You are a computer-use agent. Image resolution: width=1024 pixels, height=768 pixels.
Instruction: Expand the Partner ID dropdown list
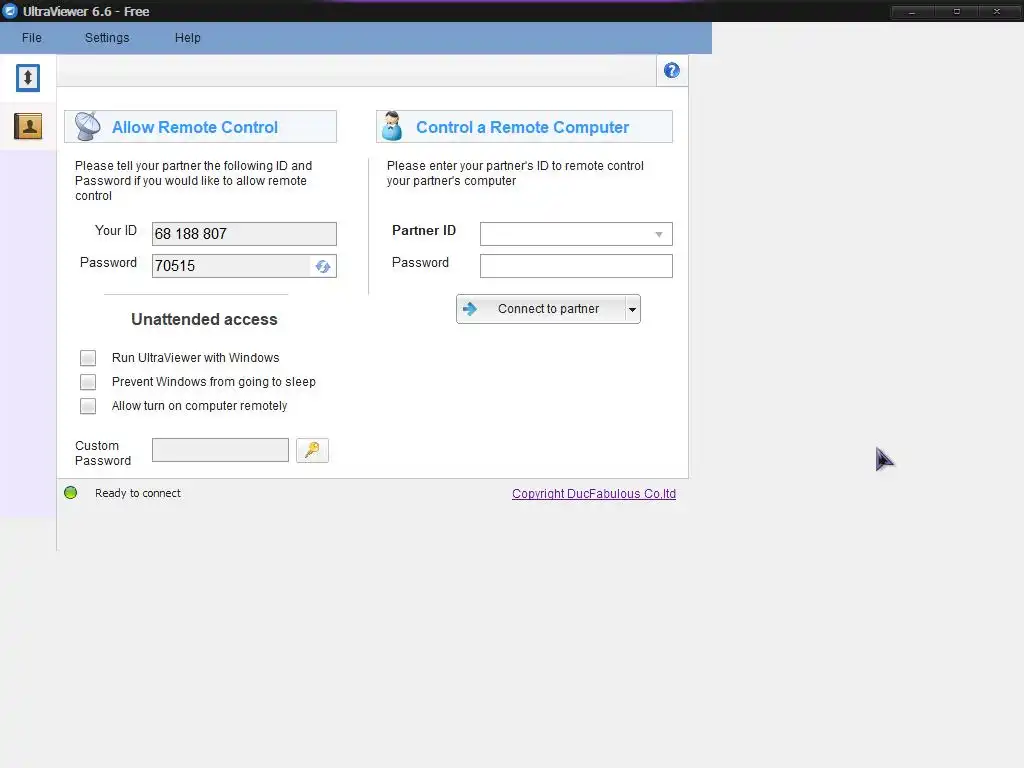pyautogui.click(x=659, y=234)
